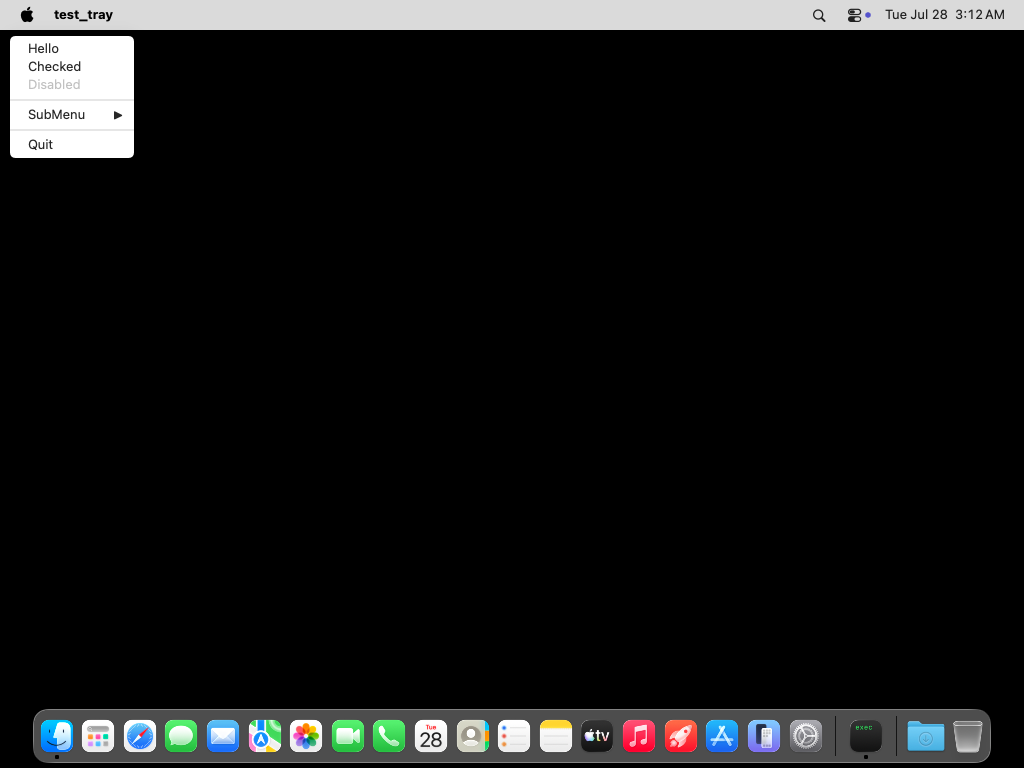1024x768 pixels.
Task: Launch Apple TV from the Dock
Action: (597, 736)
